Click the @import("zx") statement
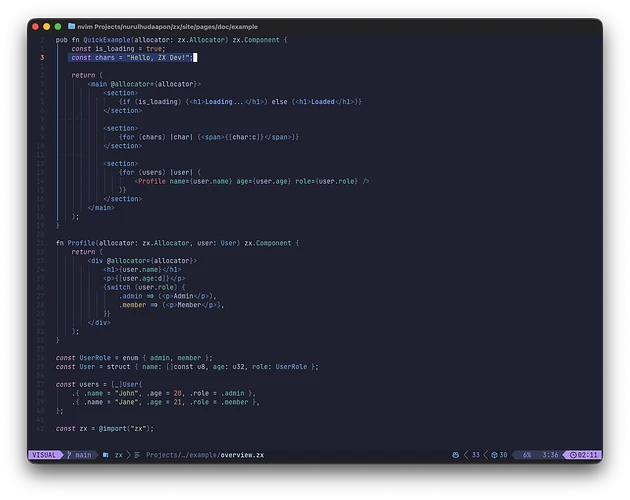Image resolution: width=630 pixels, height=500 pixels. point(124,427)
